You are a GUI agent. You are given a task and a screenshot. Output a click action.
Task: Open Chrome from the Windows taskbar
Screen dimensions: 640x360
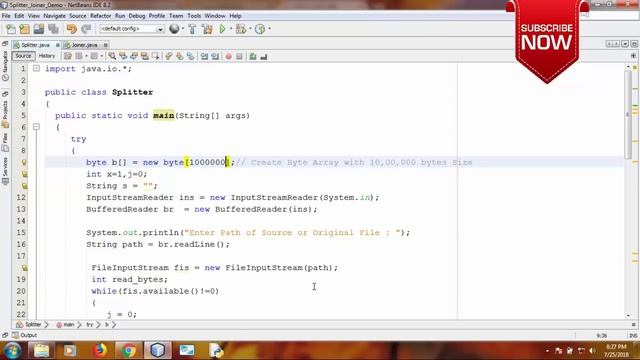(x=128, y=350)
